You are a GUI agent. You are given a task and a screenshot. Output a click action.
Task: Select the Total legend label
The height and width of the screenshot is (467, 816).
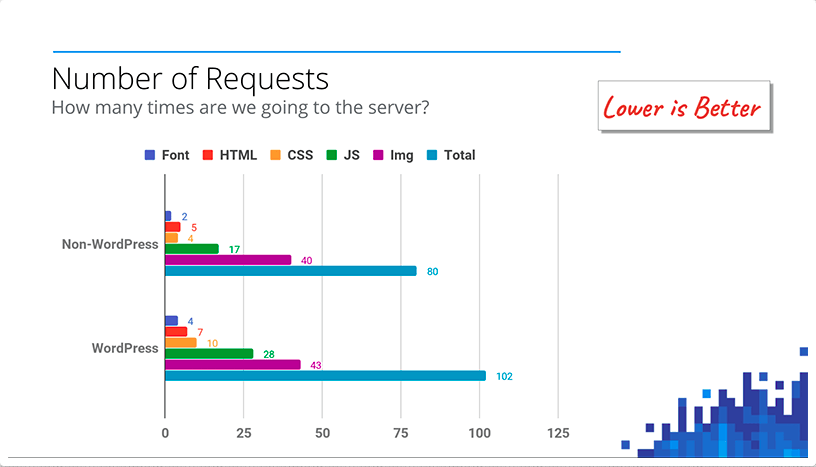pyautogui.click(x=460, y=155)
